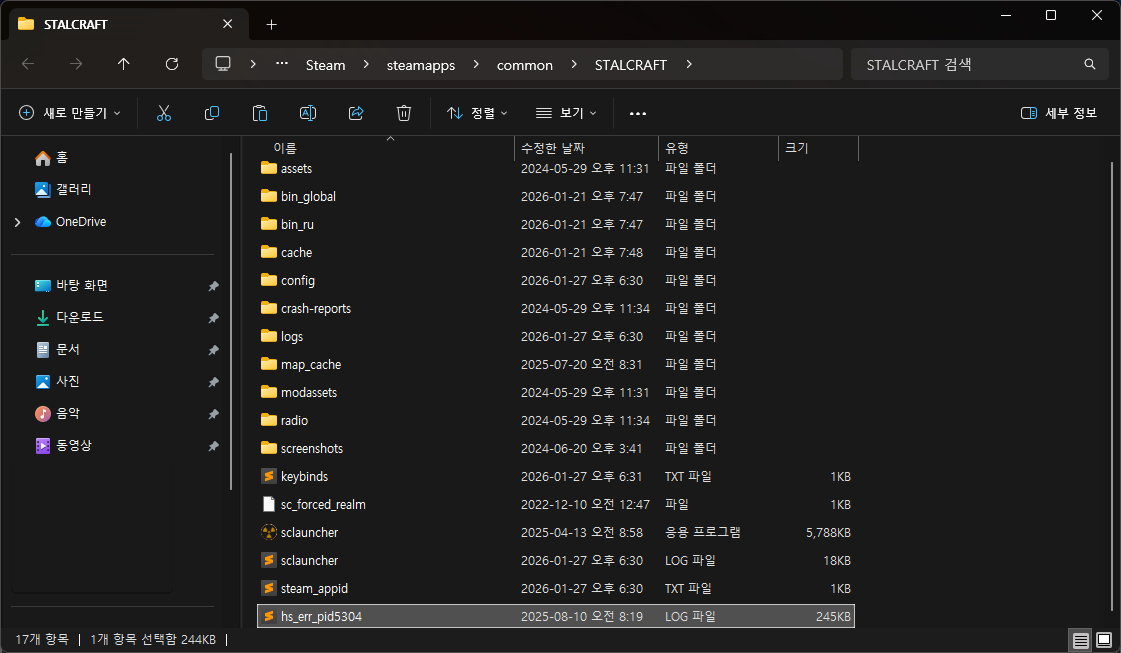
Task: Open the 정렬 sort dropdown
Action: [x=478, y=113]
